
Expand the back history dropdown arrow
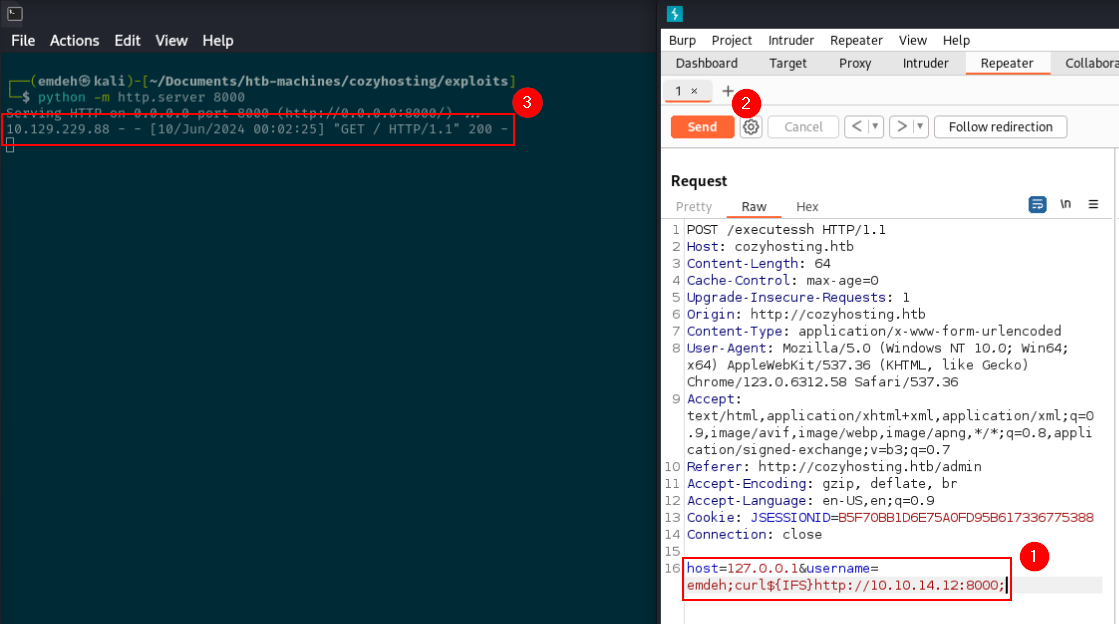tap(875, 127)
